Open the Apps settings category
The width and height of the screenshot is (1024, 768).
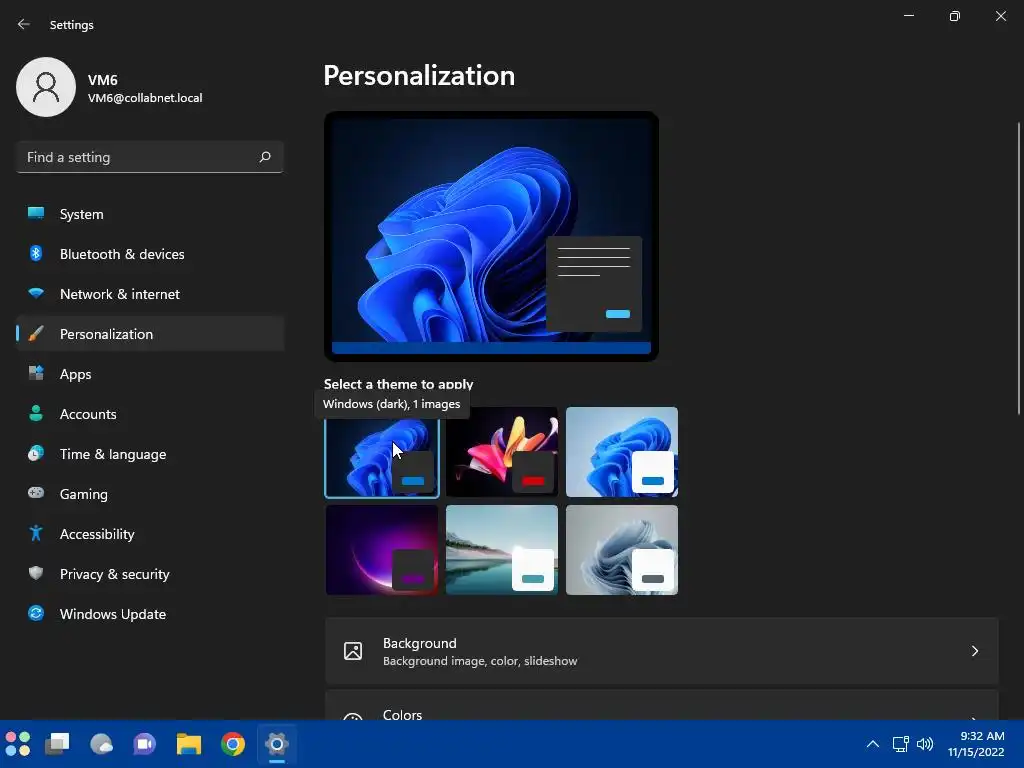[x=150, y=374]
